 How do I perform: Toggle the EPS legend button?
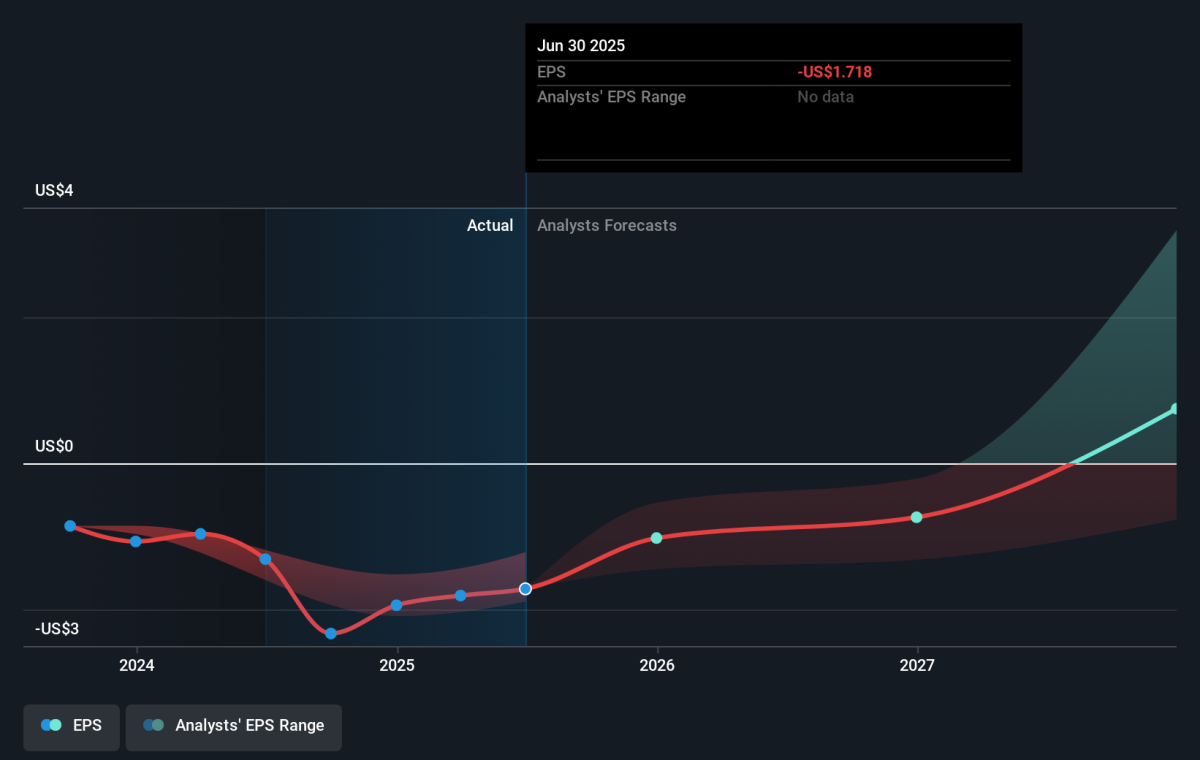(71, 727)
